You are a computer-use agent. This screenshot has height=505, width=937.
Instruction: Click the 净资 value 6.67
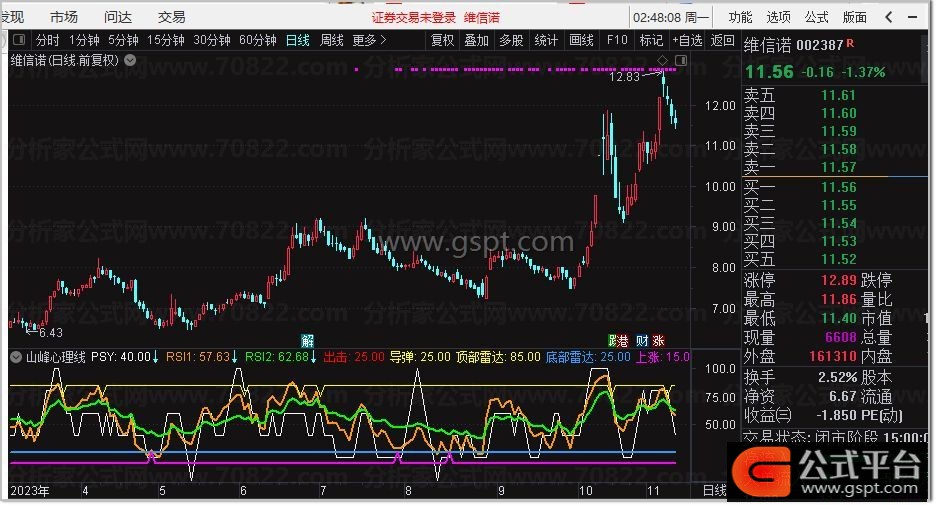(x=843, y=397)
